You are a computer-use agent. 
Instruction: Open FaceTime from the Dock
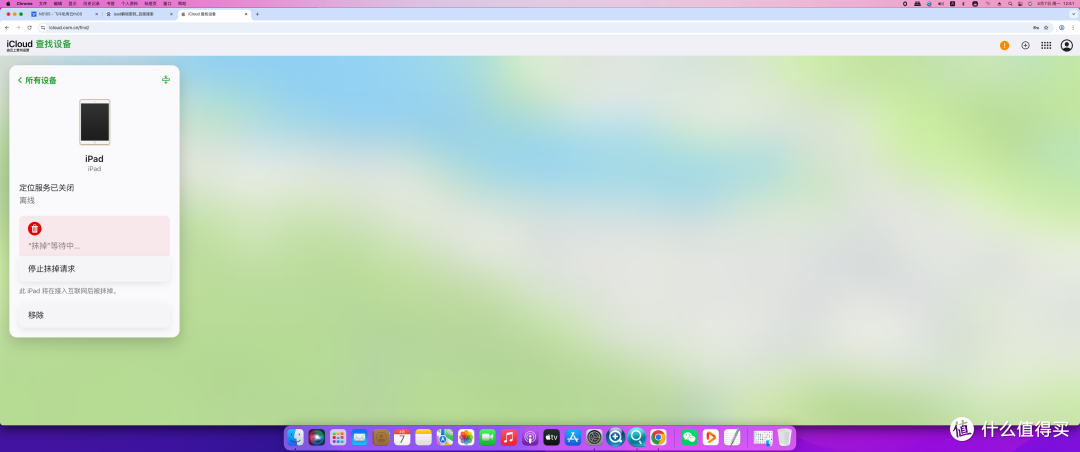pos(488,437)
